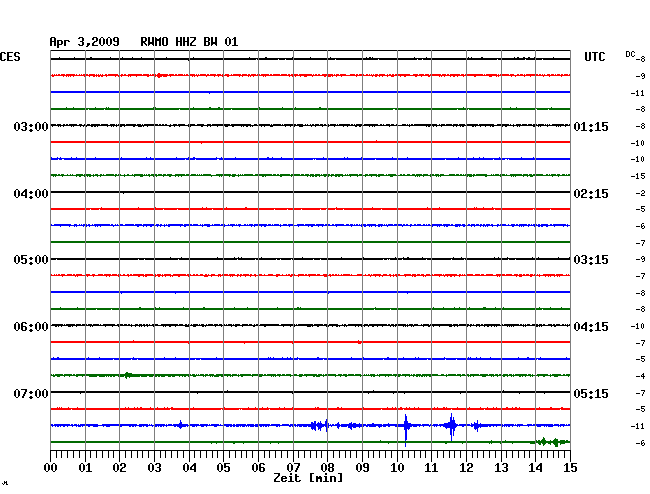Click minute label "05" on time axis
650x494 pixels.
pos(223,468)
